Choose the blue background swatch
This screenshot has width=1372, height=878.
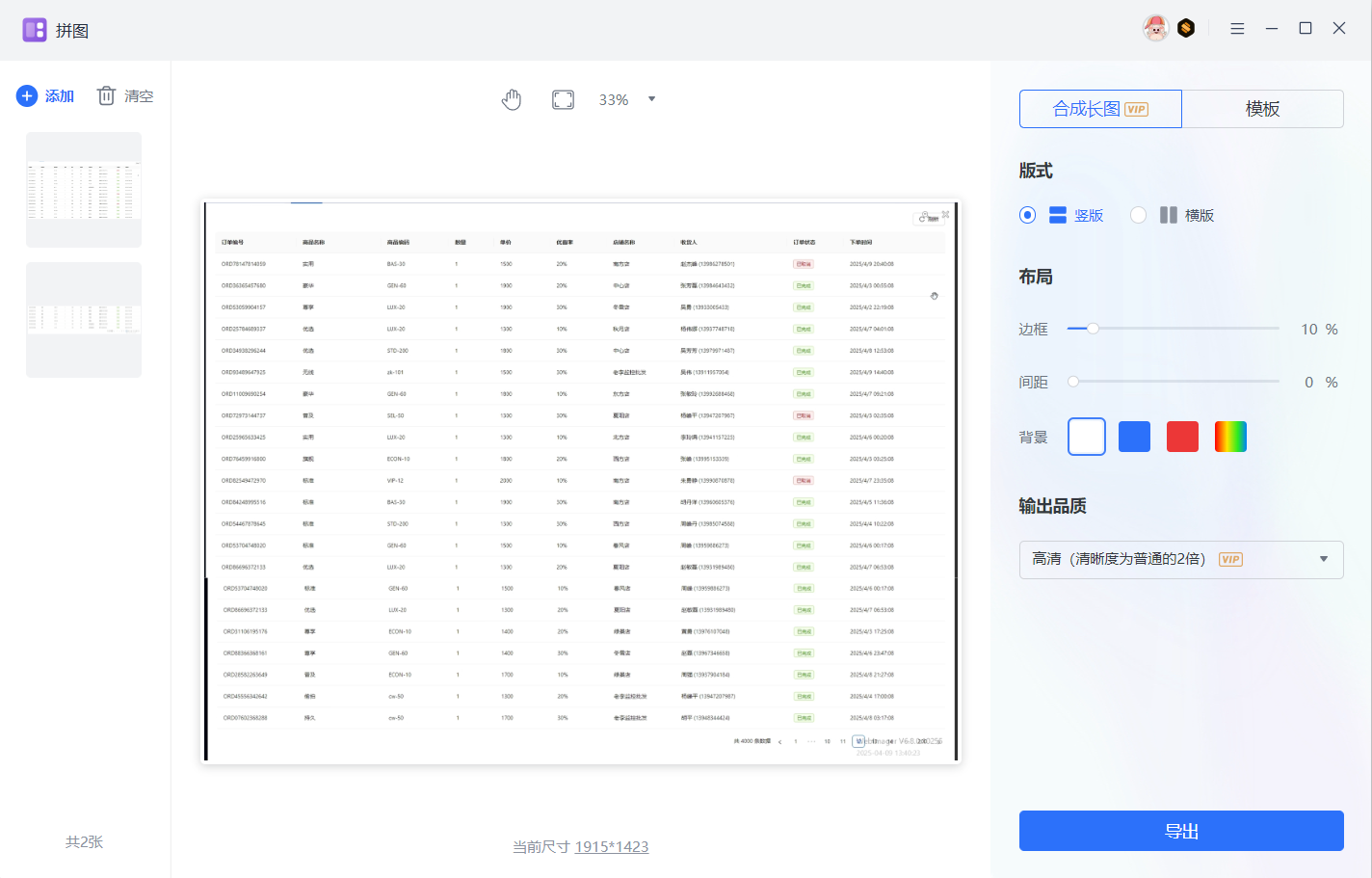click(x=1134, y=437)
